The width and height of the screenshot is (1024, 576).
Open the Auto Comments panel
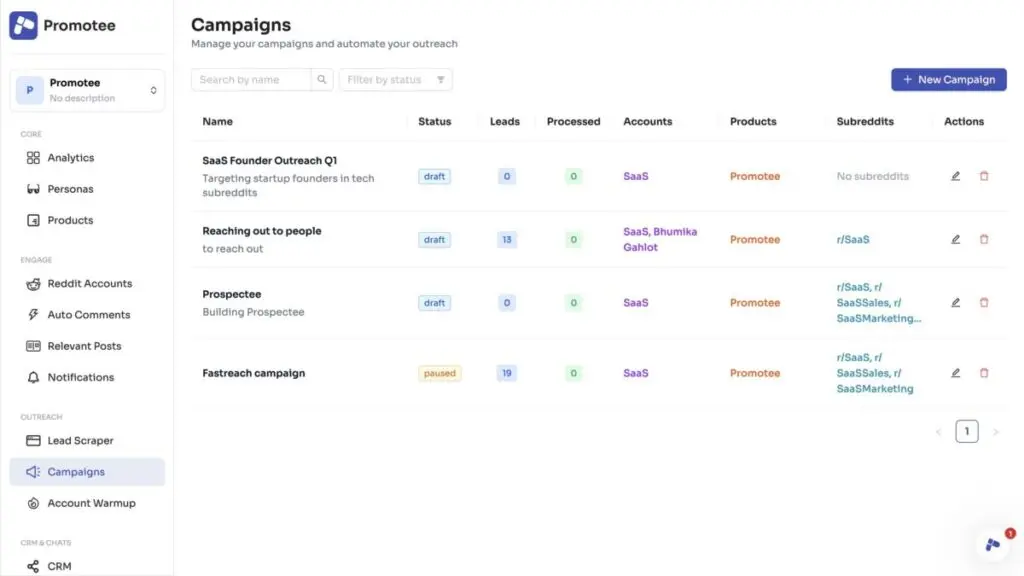tap(89, 314)
